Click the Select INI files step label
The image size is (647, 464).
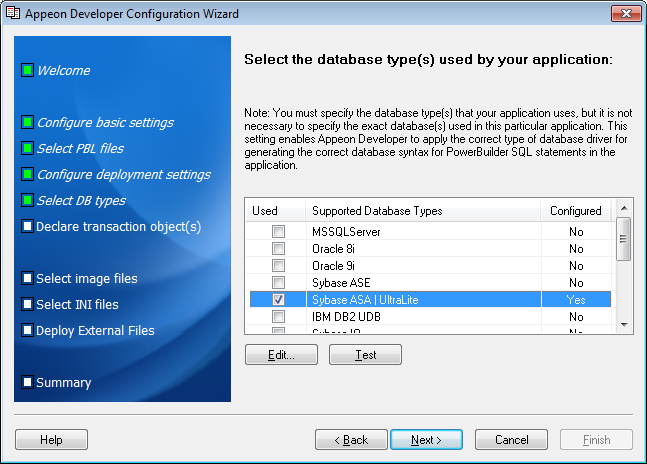coord(77,304)
